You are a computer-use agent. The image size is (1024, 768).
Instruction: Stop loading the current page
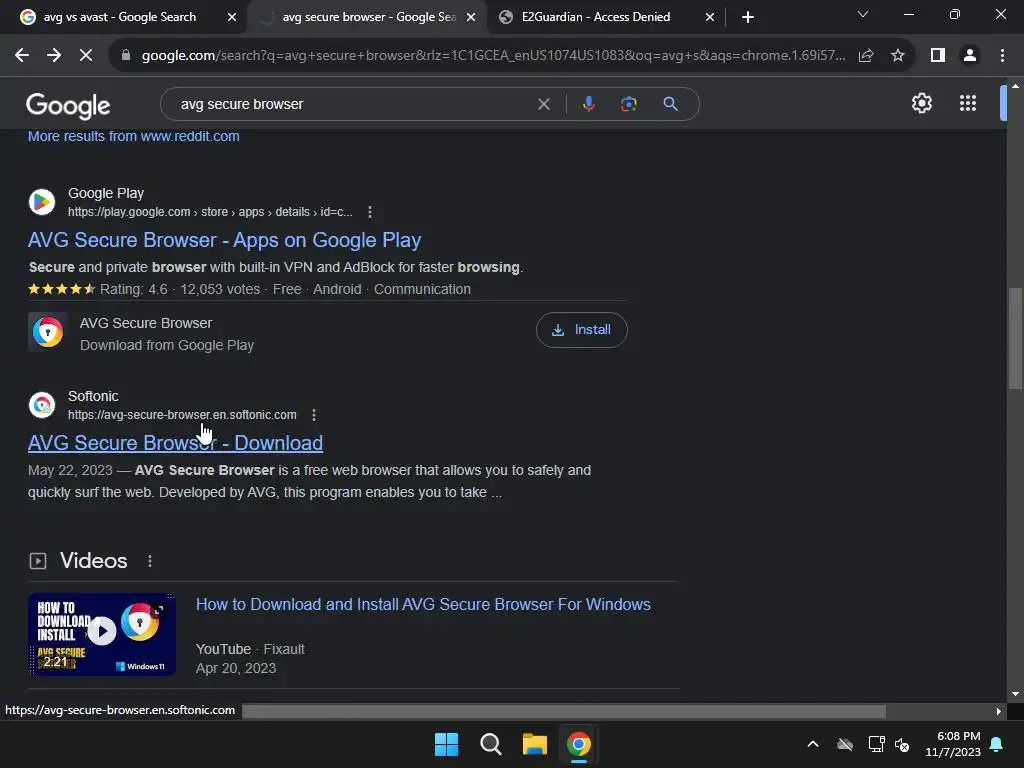click(x=86, y=56)
